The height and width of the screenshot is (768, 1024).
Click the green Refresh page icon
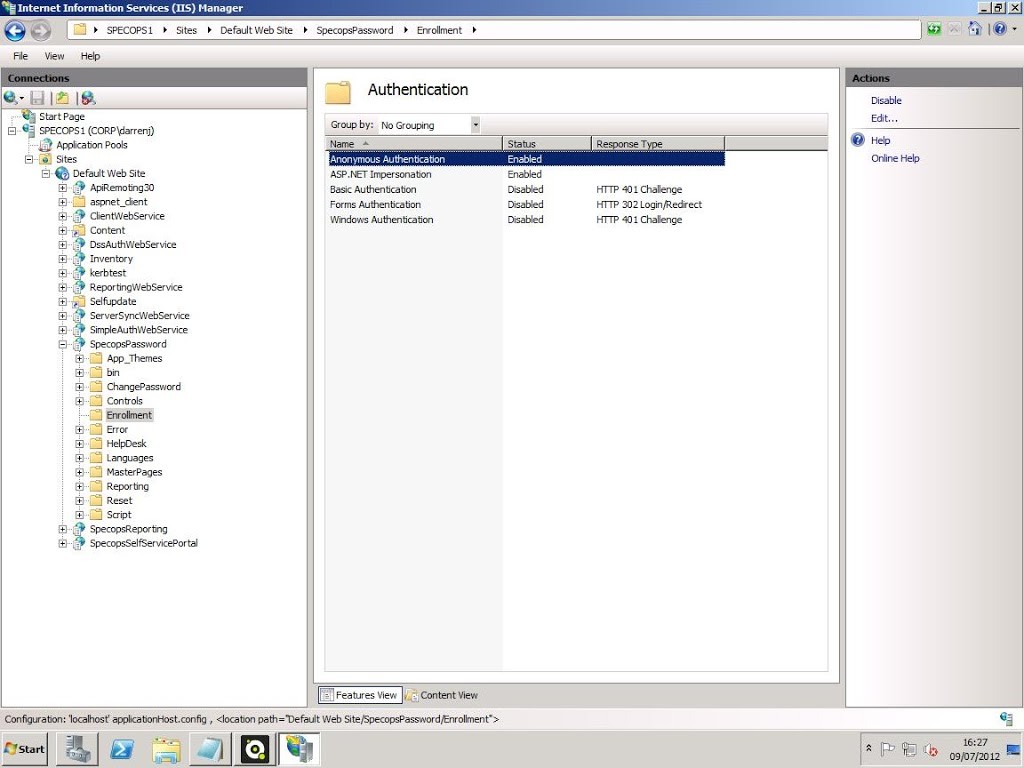[934, 29]
